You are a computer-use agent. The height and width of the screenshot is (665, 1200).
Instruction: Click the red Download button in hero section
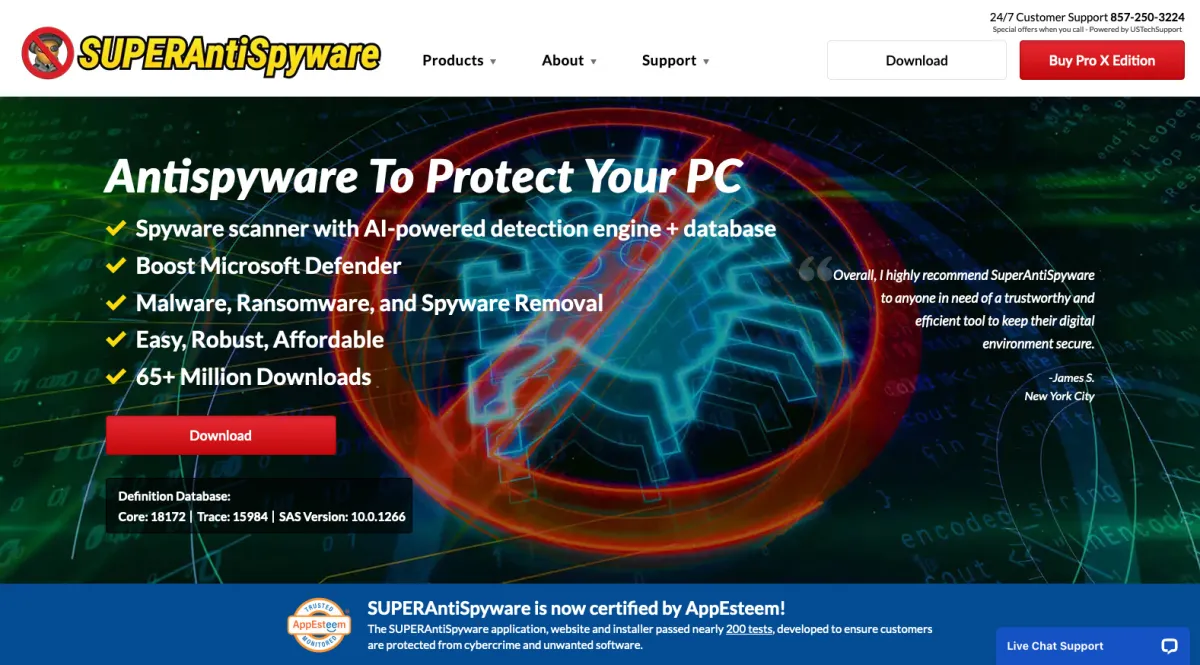pos(221,436)
